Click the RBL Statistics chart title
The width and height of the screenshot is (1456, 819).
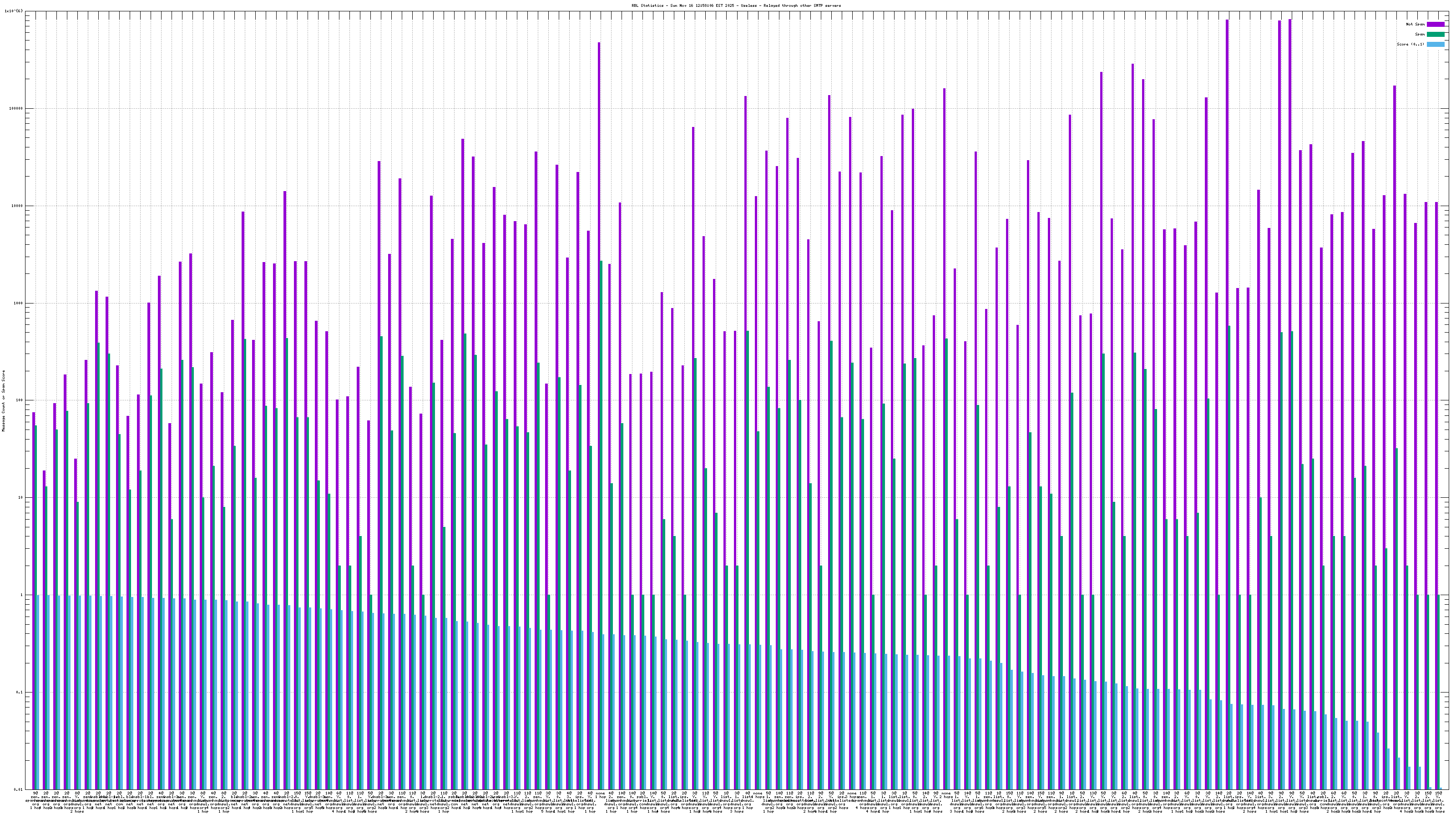(x=736, y=5)
